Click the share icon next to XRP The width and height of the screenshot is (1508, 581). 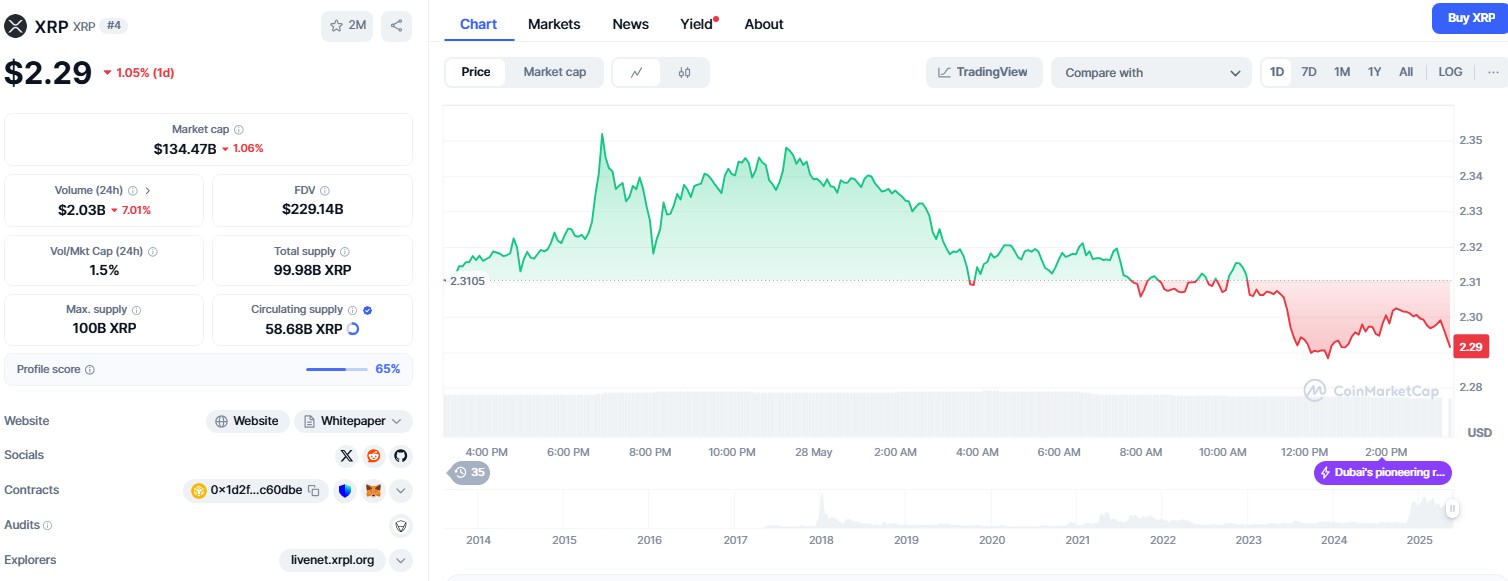point(396,26)
